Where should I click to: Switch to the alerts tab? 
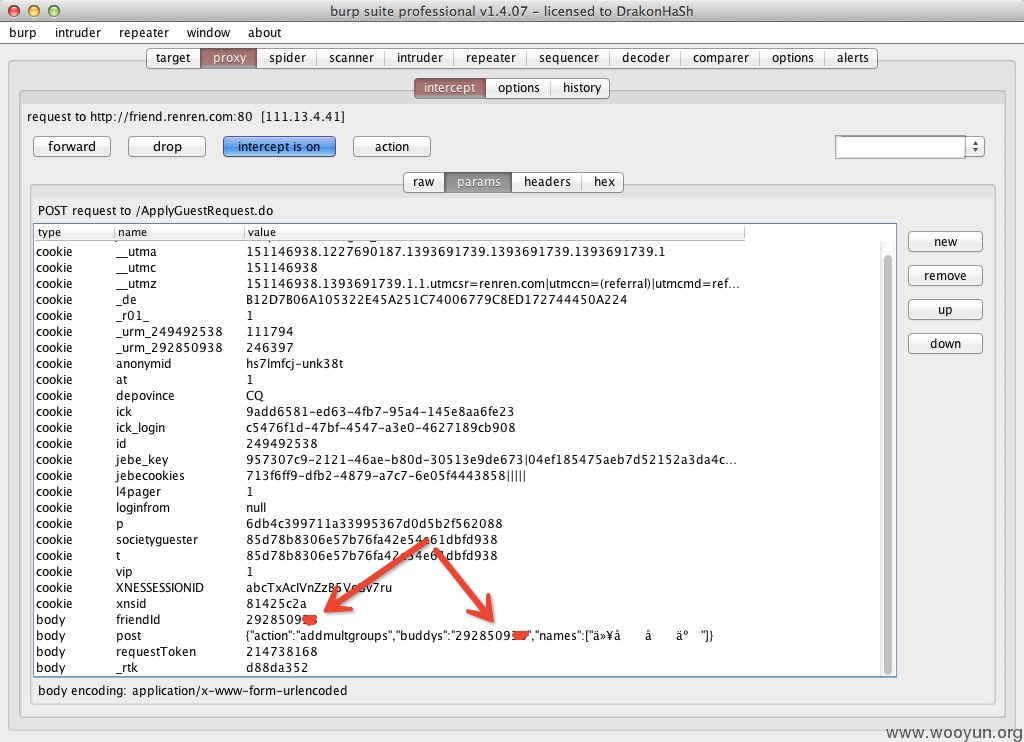(x=852, y=58)
